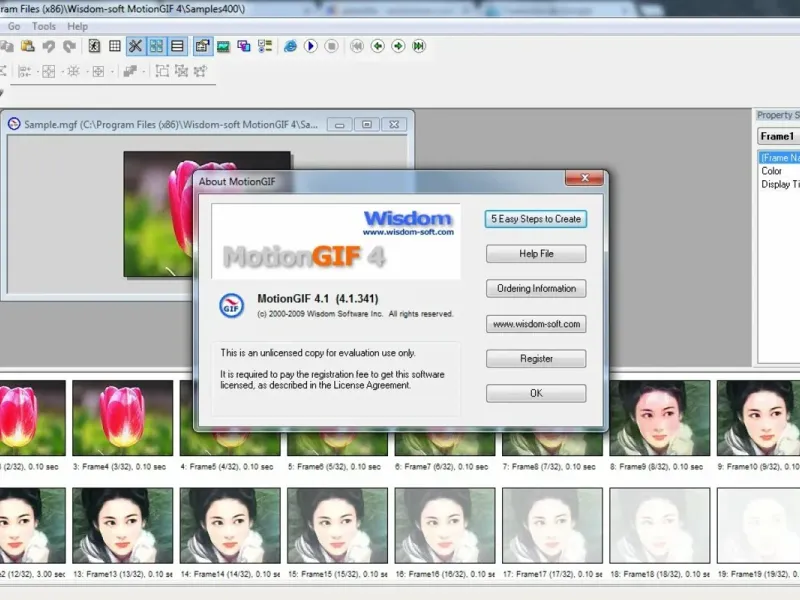Click the 5 Easy Steps to Create button
The height and width of the screenshot is (600, 800).
tap(536, 219)
